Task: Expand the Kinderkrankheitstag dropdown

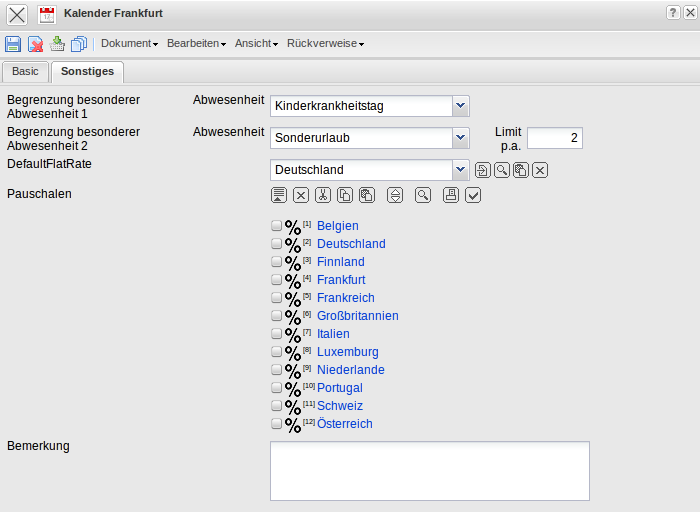Action: [460, 105]
